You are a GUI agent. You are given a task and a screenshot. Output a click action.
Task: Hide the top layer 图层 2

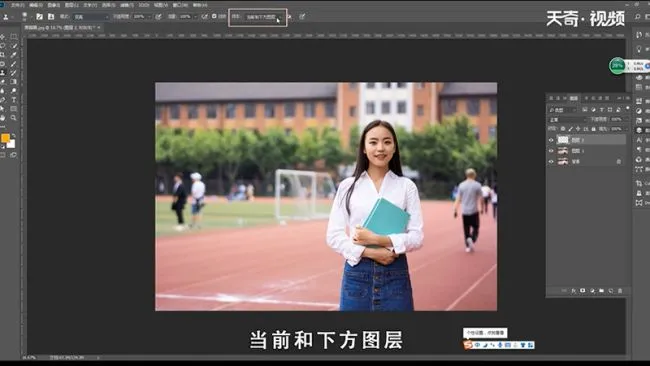coord(551,140)
